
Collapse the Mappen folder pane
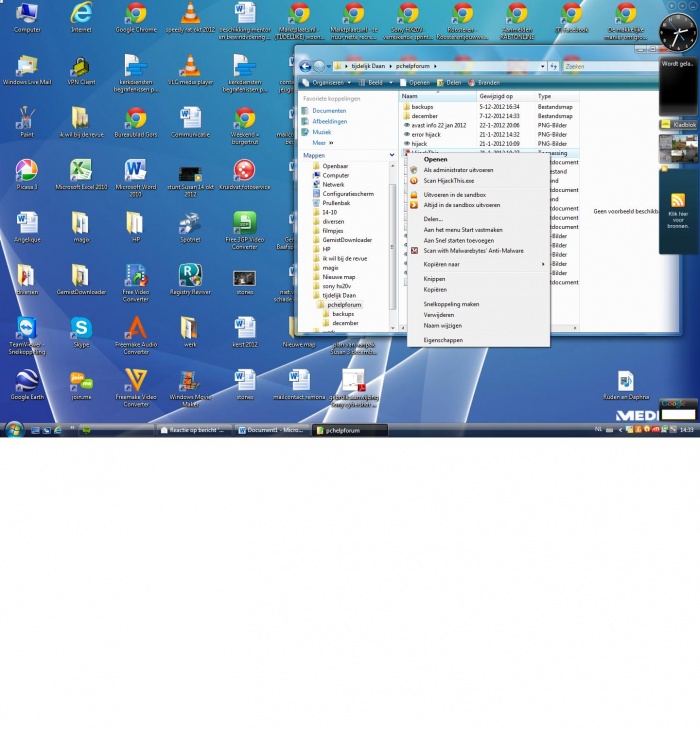click(x=392, y=155)
